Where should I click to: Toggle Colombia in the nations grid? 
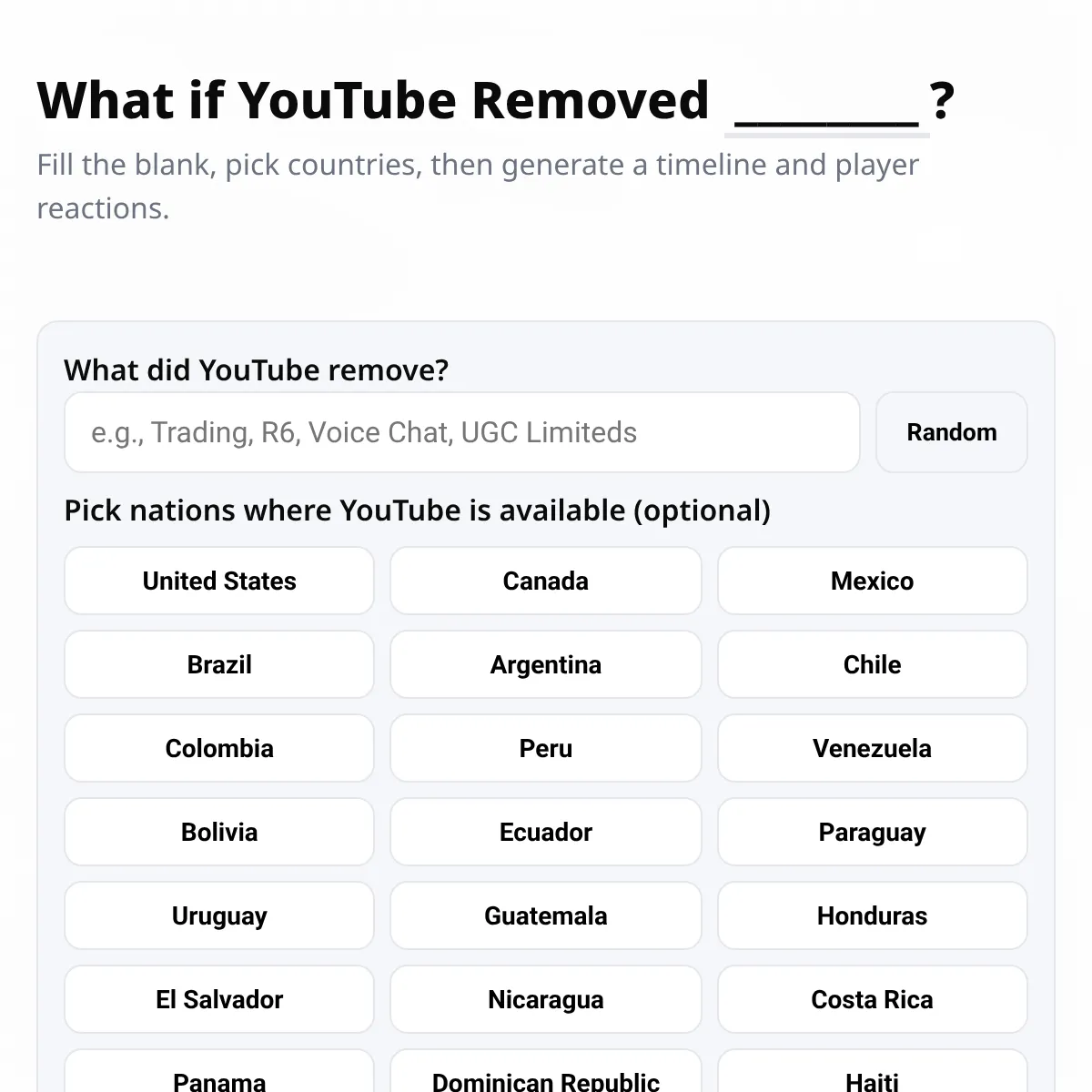219,748
